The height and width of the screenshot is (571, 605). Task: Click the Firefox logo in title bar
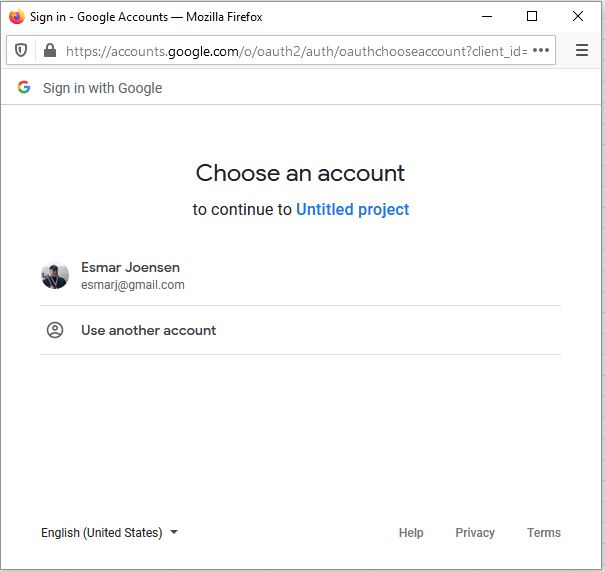[x=16, y=16]
